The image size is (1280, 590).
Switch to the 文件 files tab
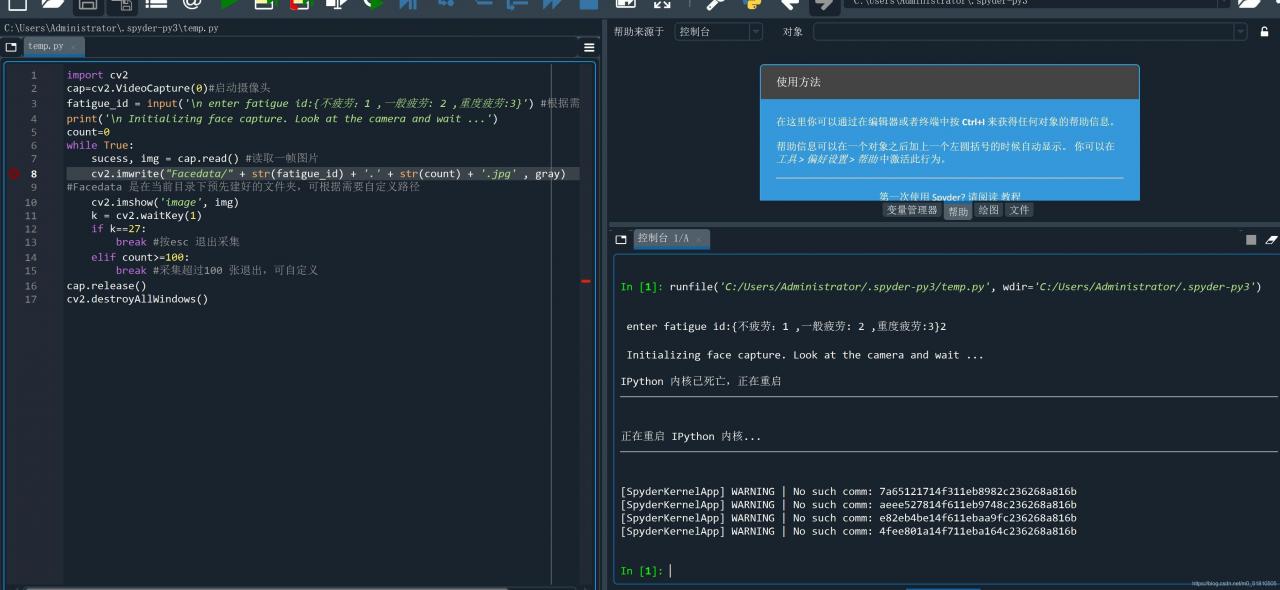tap(1018, 210)
